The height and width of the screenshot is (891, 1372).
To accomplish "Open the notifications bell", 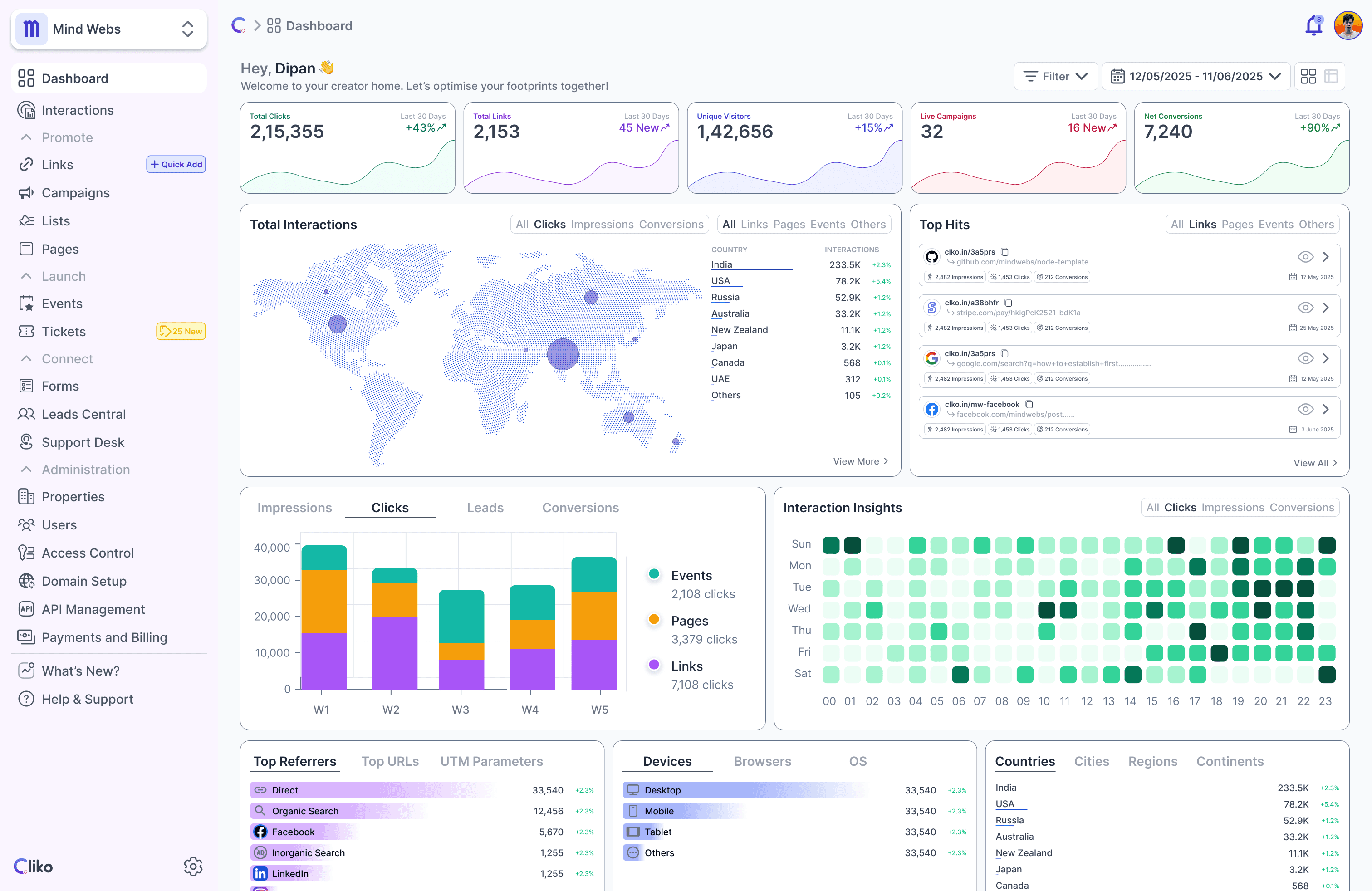I will click(1313, 25).
